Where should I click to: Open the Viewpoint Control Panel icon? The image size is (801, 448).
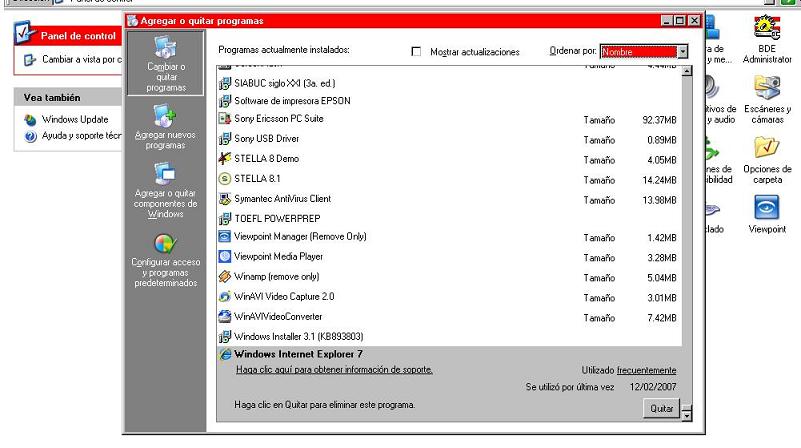click(x=767, y=214)
